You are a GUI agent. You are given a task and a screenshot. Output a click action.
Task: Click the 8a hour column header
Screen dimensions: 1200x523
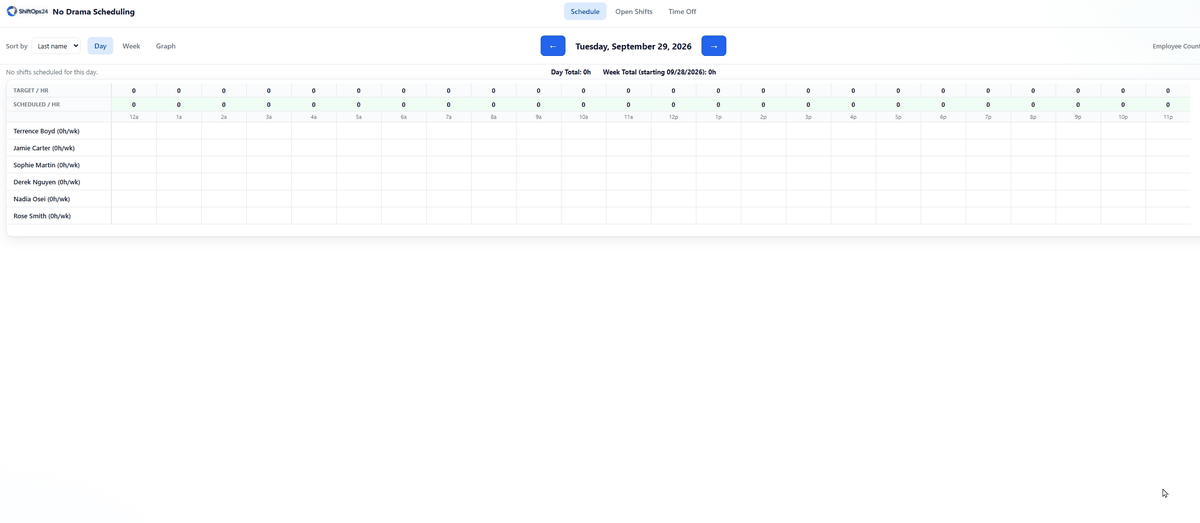(494, 117)
